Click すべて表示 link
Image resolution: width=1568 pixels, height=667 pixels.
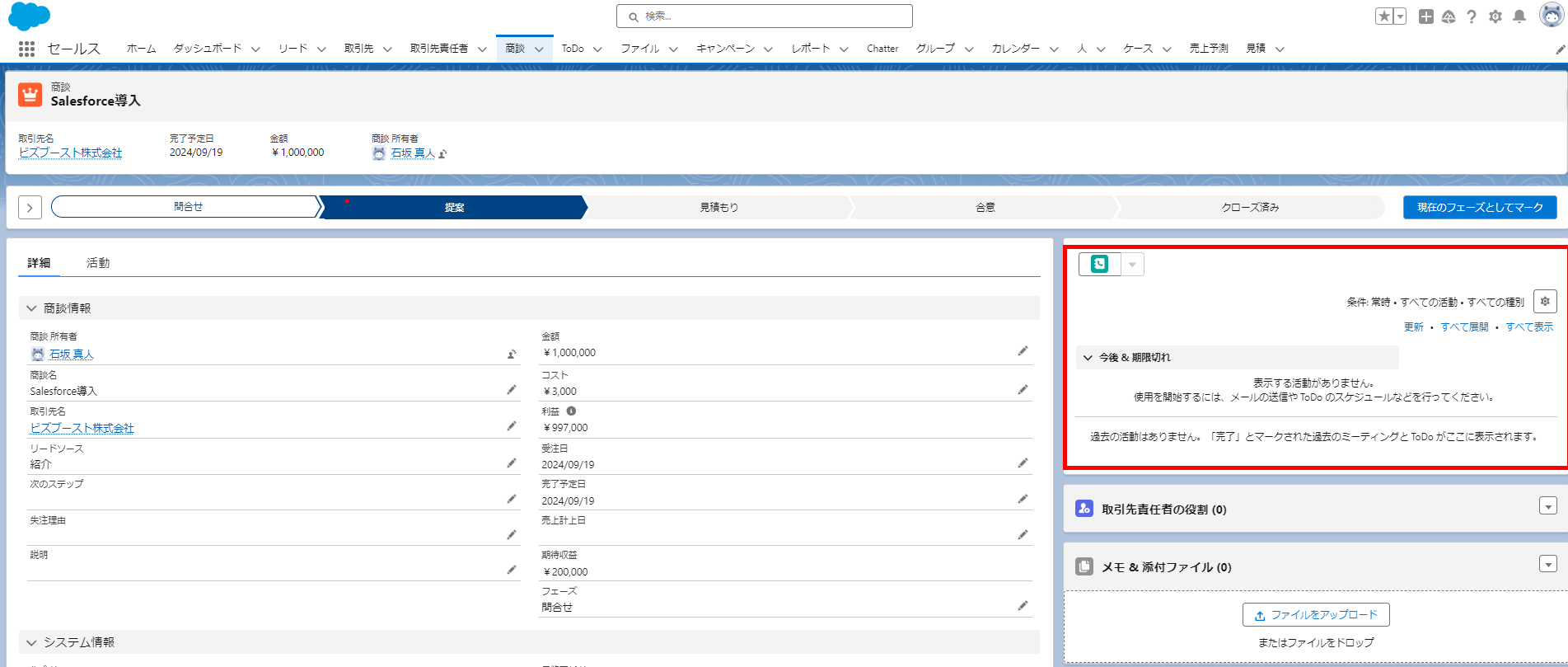pyautogui.click(x=1529, y=327)
